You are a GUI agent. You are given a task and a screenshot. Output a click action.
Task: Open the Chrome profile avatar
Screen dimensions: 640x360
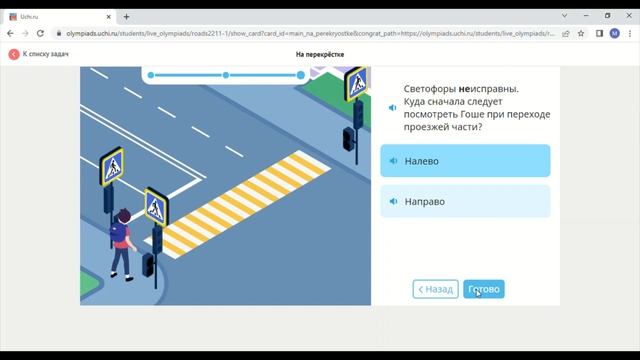(x=615, y=33)
